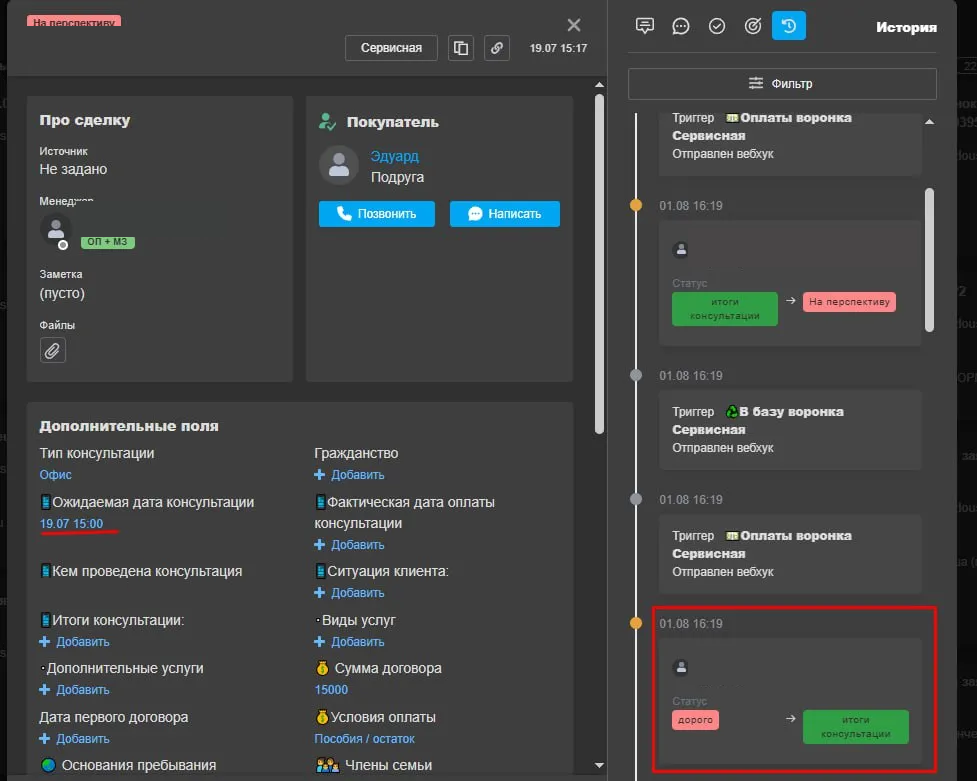Open the Фильтр history filter
Screen dimensions: 977x781
(782, 84)
